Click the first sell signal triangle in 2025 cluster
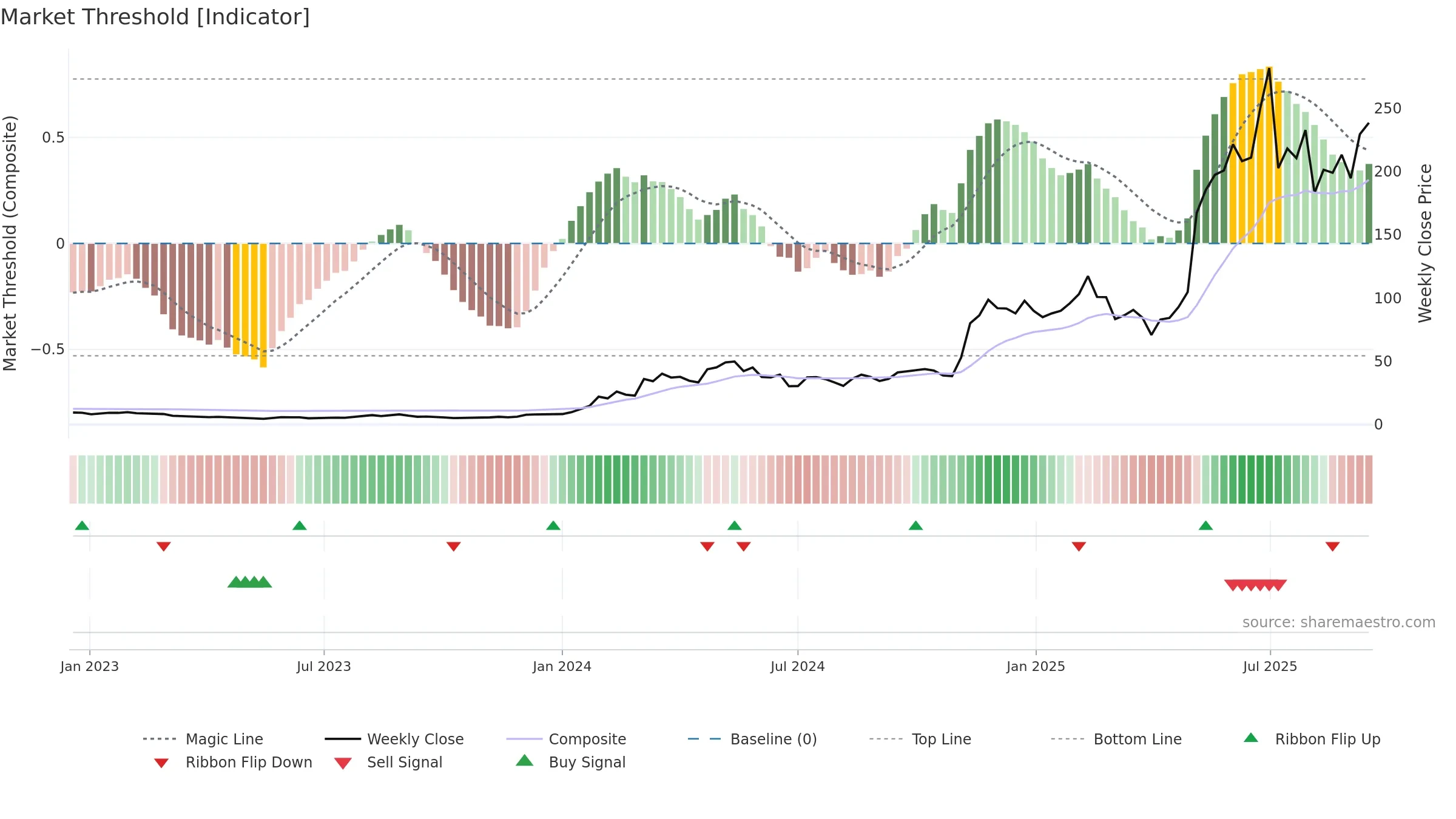 (x=1233, y=585)
